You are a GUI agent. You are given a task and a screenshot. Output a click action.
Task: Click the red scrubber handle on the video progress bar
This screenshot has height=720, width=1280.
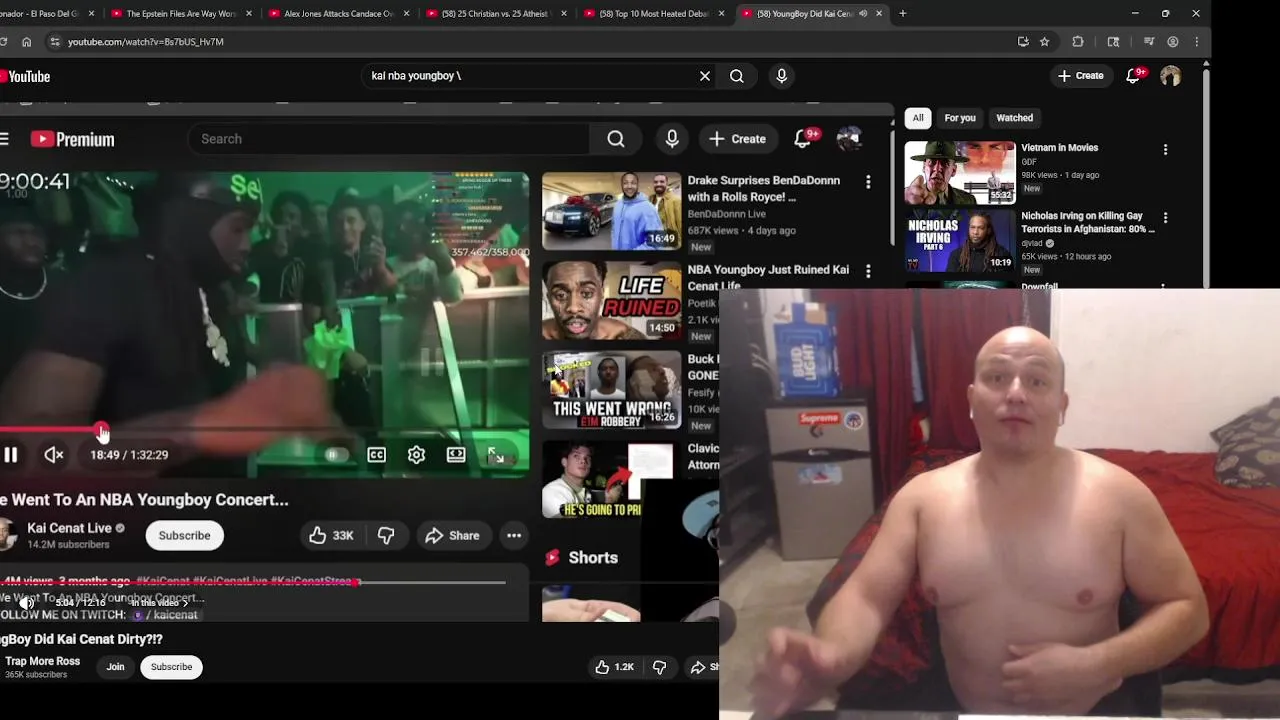pos(102,431)
